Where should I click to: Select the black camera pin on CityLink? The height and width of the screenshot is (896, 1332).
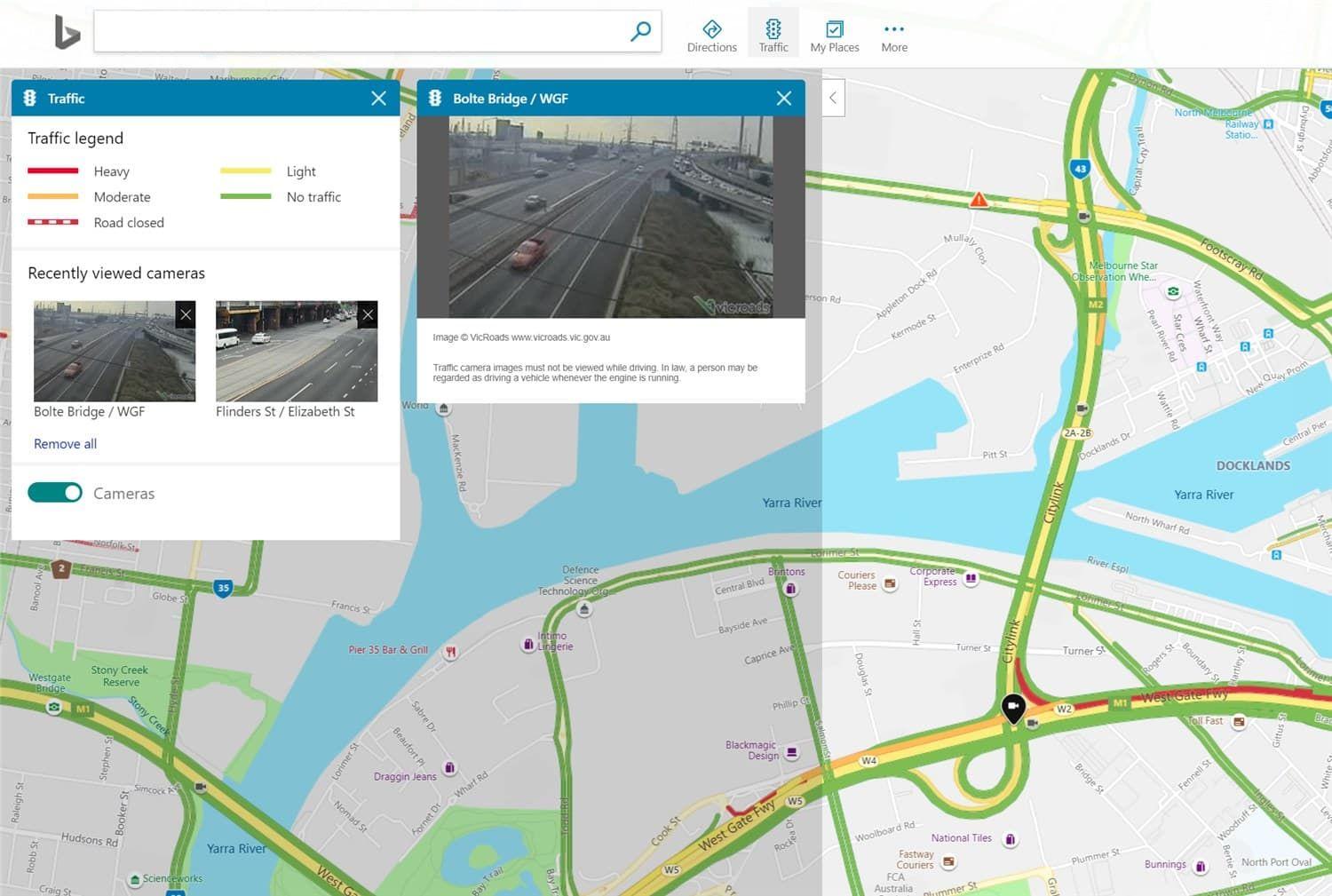tap(1013, 707)
